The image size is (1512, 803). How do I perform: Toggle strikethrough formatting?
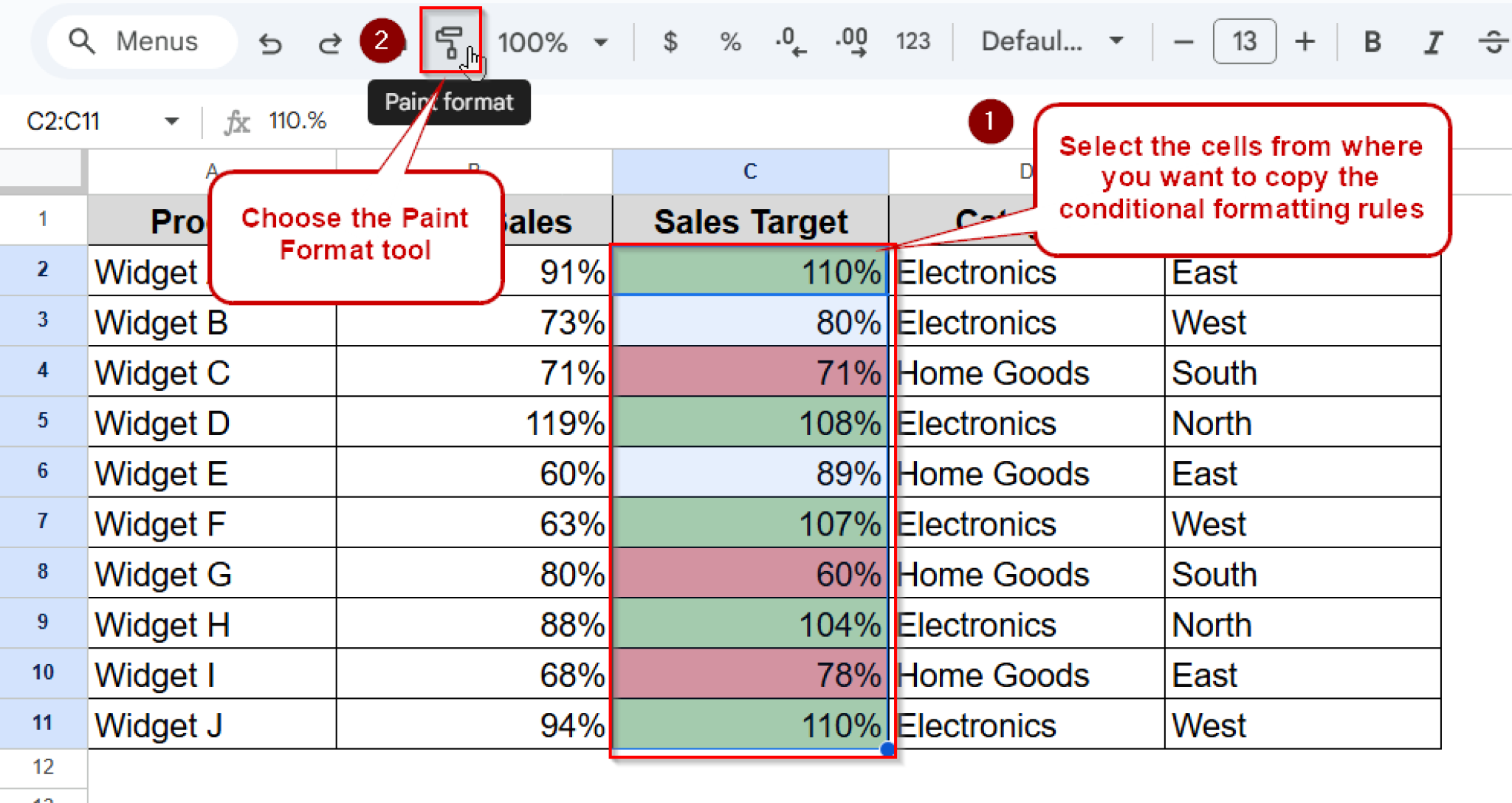click(1495, 42)
